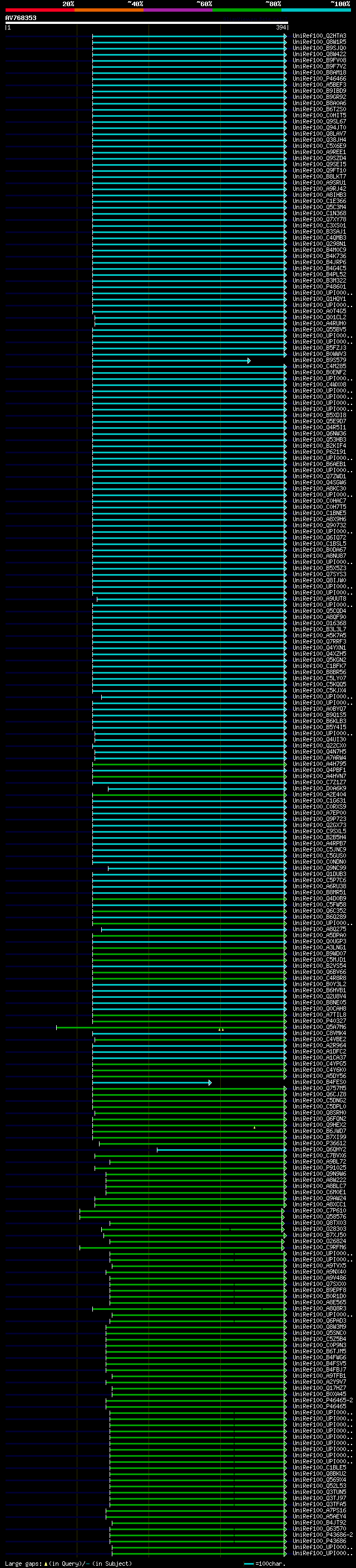Viewport: 356px width, 1568px height.
Task: Select the UniRef100_Q8W1R5 hit label
Action: pos(319,42)
